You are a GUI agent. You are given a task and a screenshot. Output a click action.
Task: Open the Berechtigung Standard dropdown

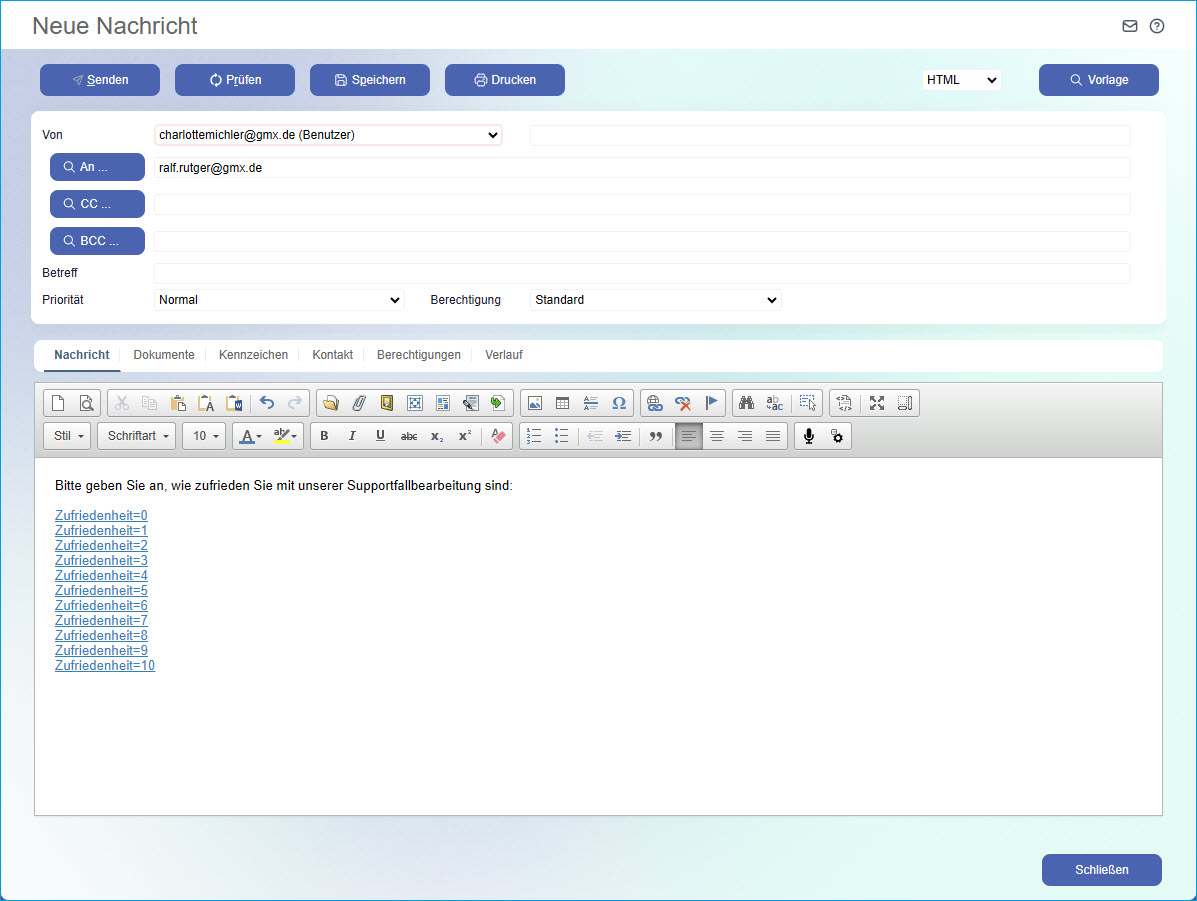(x=655, y=300)
